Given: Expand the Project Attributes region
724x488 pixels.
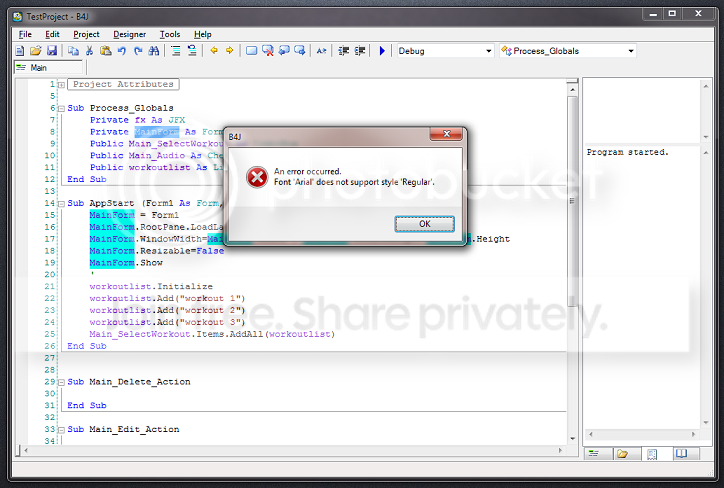Looking at the screenshot, I should click(61, 84).
